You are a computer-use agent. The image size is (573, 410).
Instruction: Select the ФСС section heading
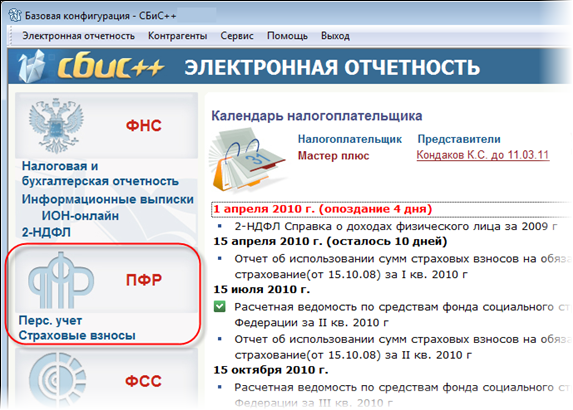click(143, 381)
